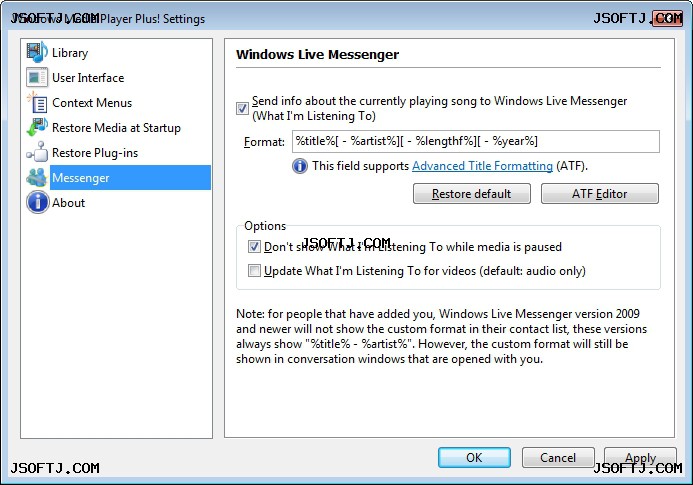Image resolution: width=693 pixels, height=485 pixels.
Task: Click the Restore default button
Action: [472, 194]
